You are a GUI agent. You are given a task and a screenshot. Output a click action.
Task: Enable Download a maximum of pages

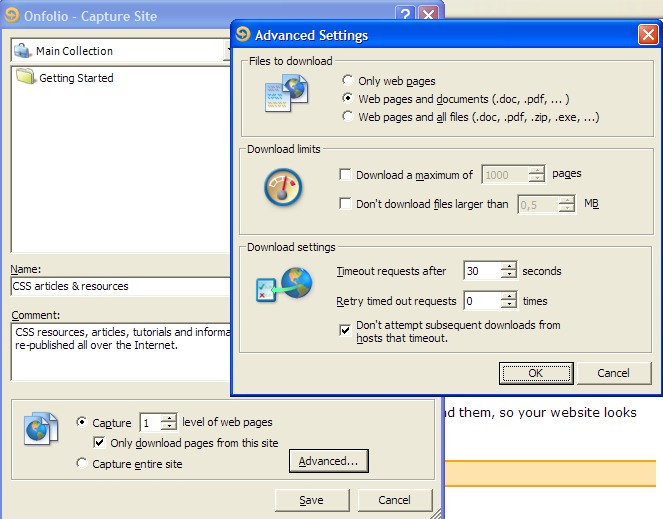[345, 175]
